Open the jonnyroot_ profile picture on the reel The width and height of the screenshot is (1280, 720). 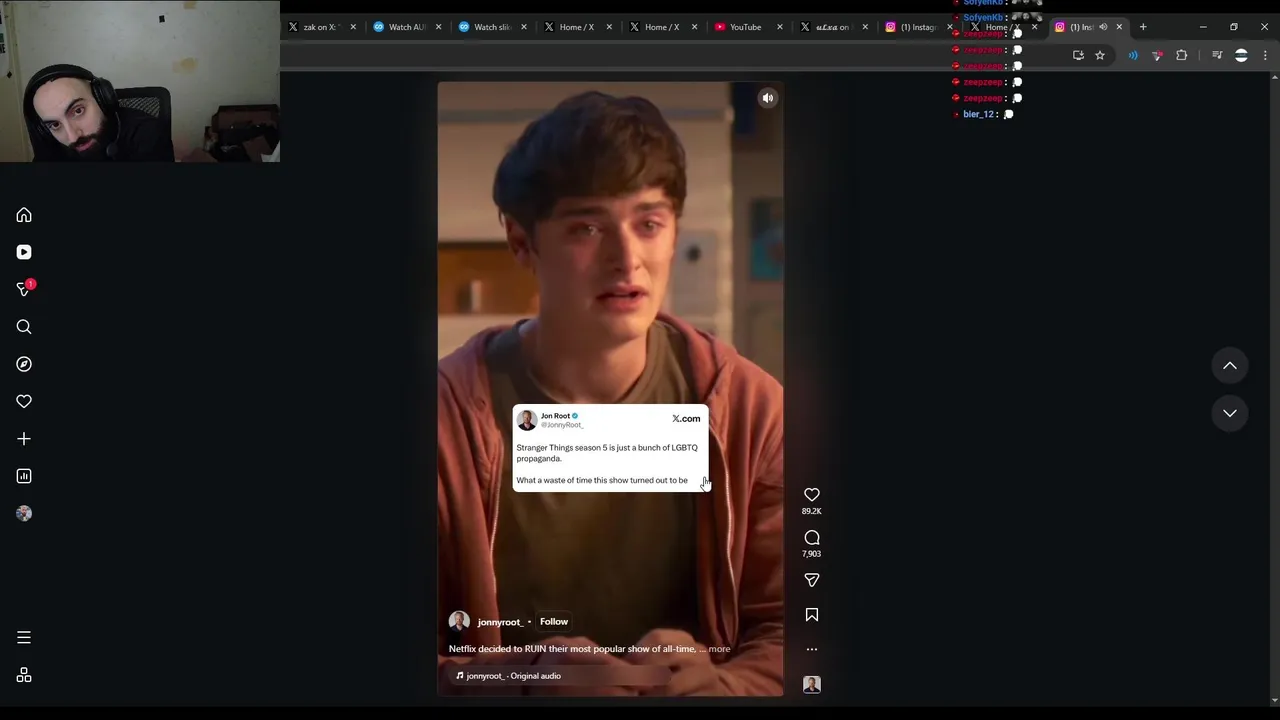coord(459,621)
